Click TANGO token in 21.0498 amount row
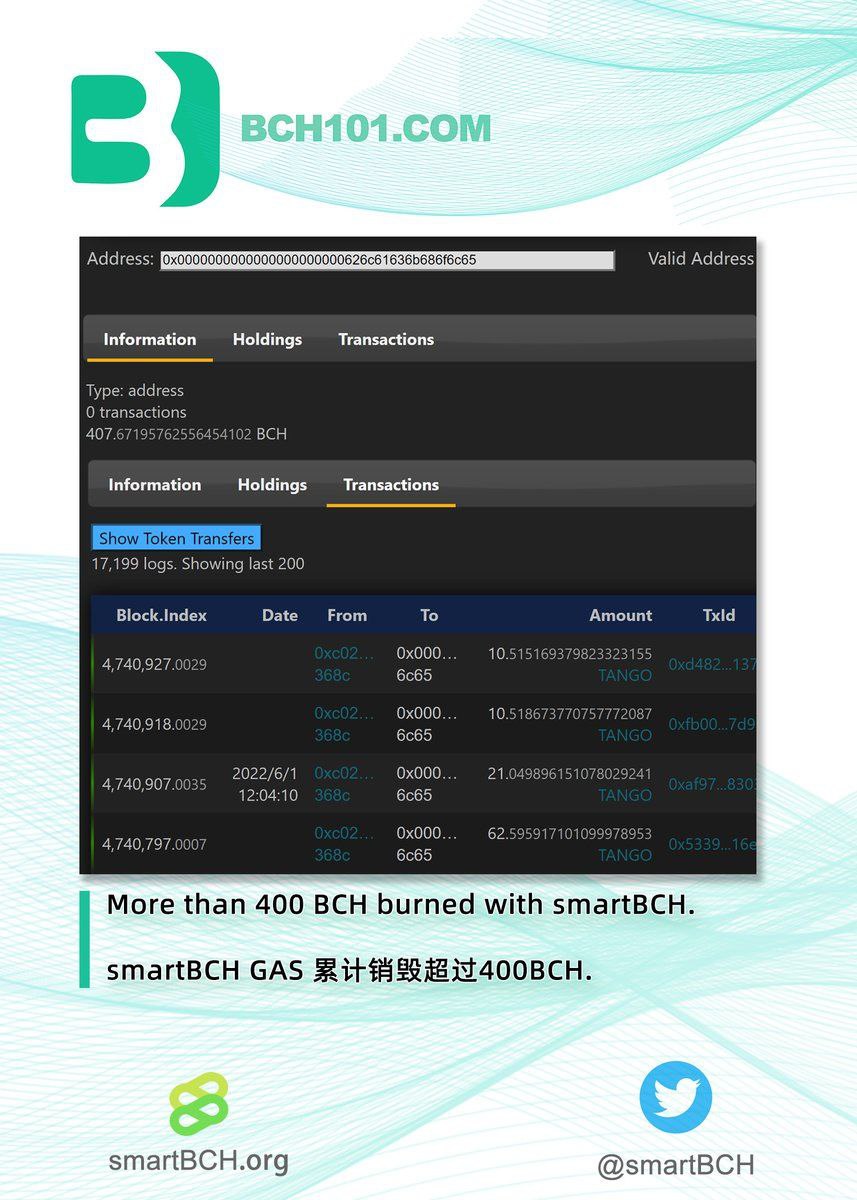Screen dimensions: 857x1200 (x=625, y=795)
